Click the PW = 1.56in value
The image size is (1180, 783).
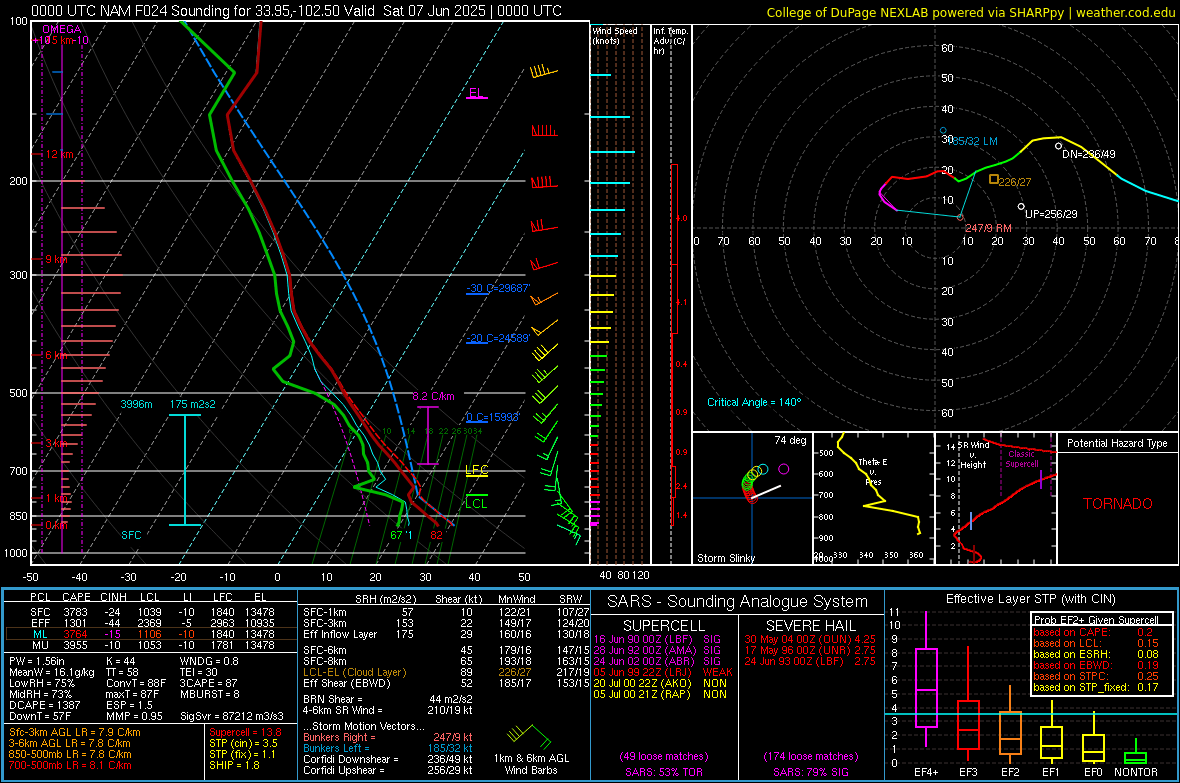click(x=37, y=661)
